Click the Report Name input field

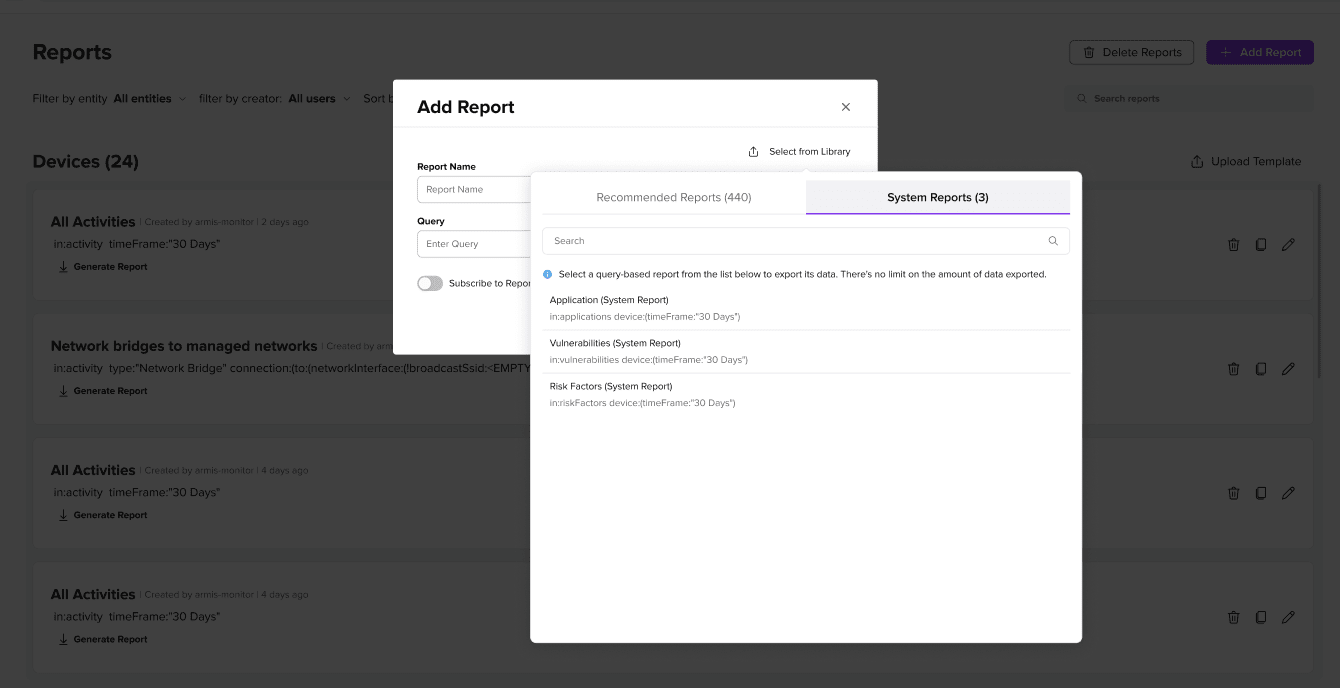click(474, 189)
